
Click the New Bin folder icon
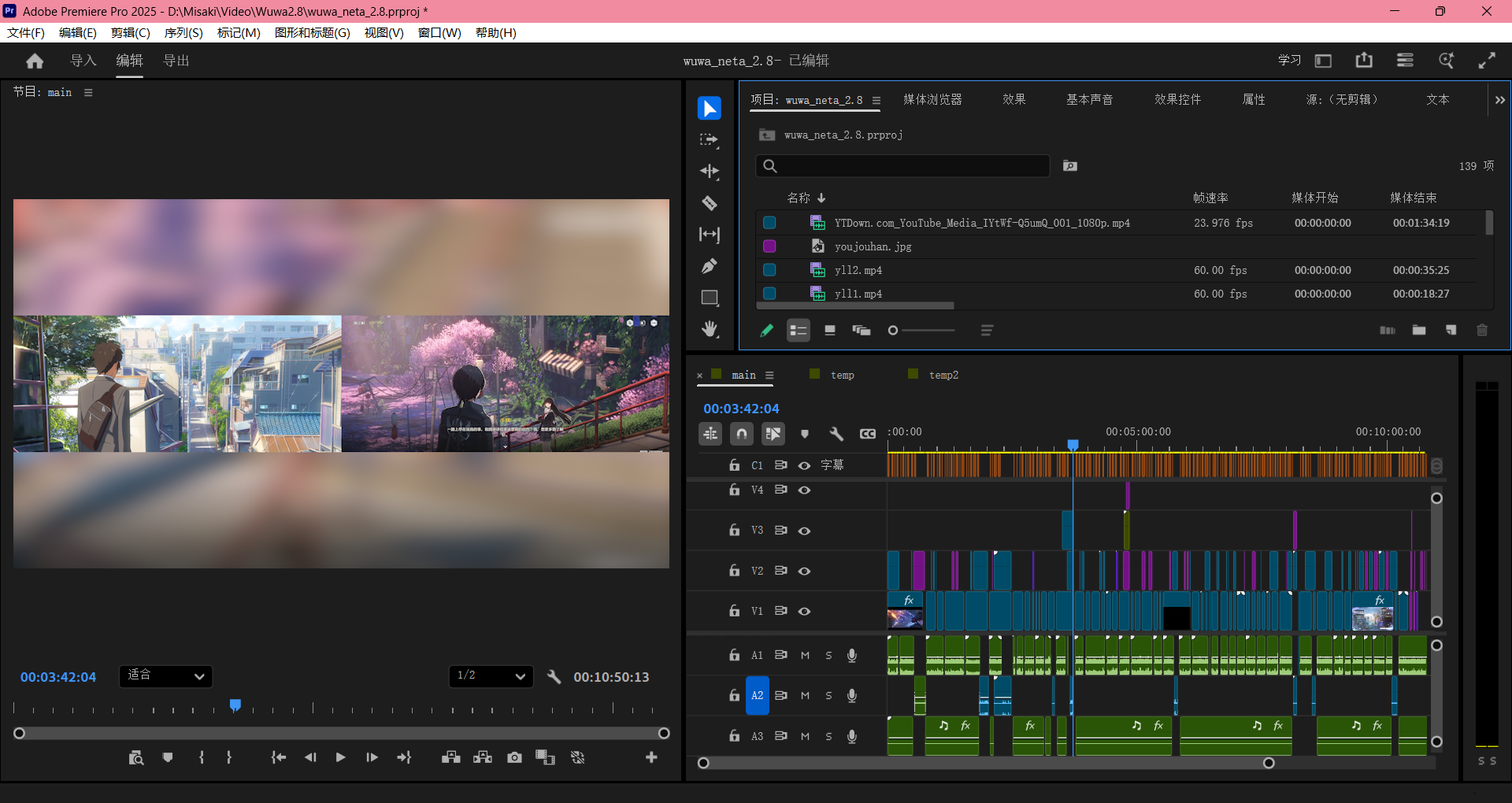[1419, 331]
